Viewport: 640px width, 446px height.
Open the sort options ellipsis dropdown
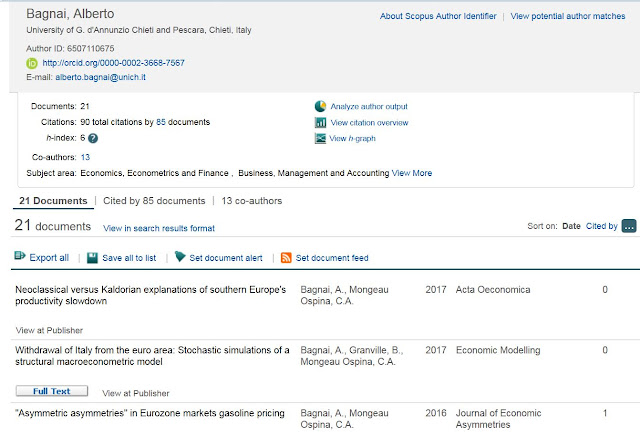point(629,226)
